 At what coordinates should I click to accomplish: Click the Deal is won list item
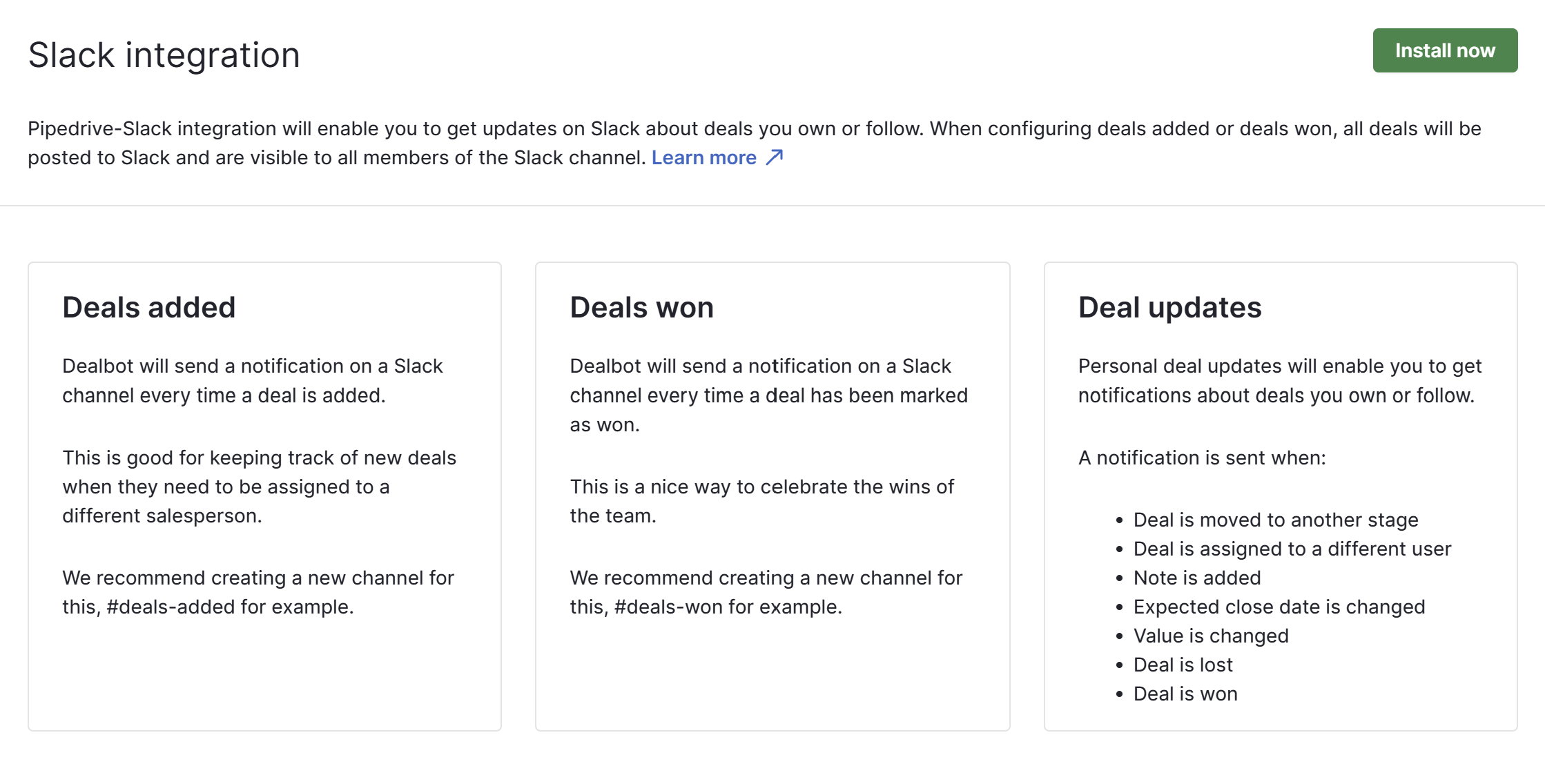coord(1185,694)
